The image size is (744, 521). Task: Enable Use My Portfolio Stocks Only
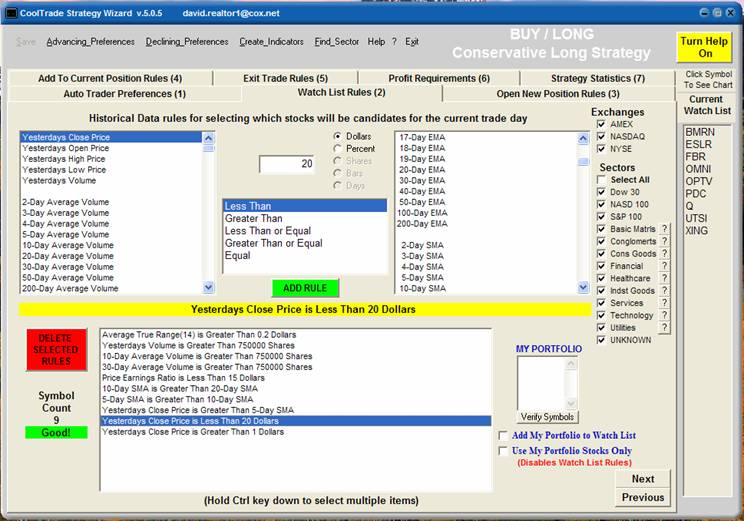pos(503,450)
